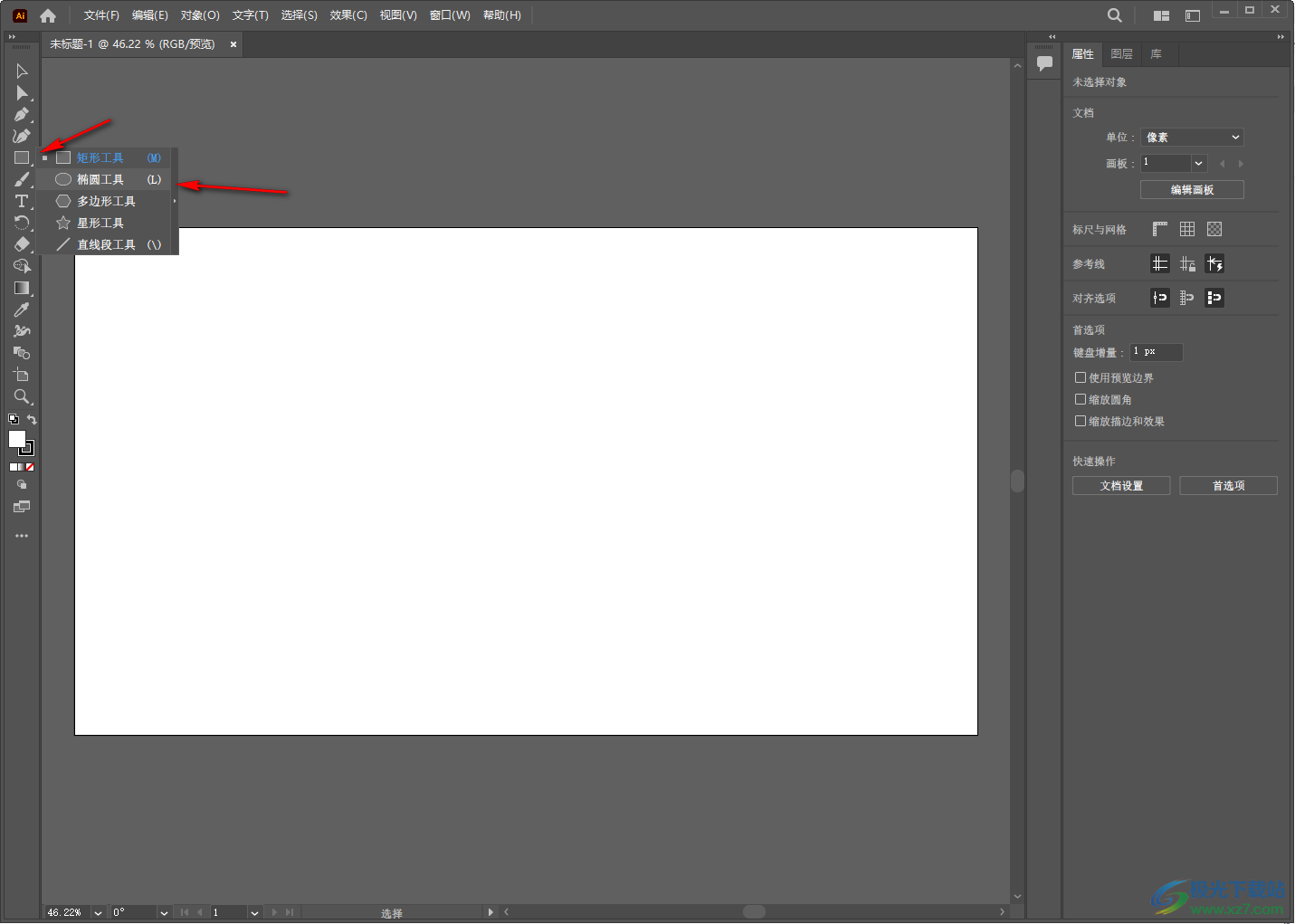This screenshot has width=1295, height=924.
Task: Collapse the right panel dock arrows
Action: click(x=1280, y=37)
